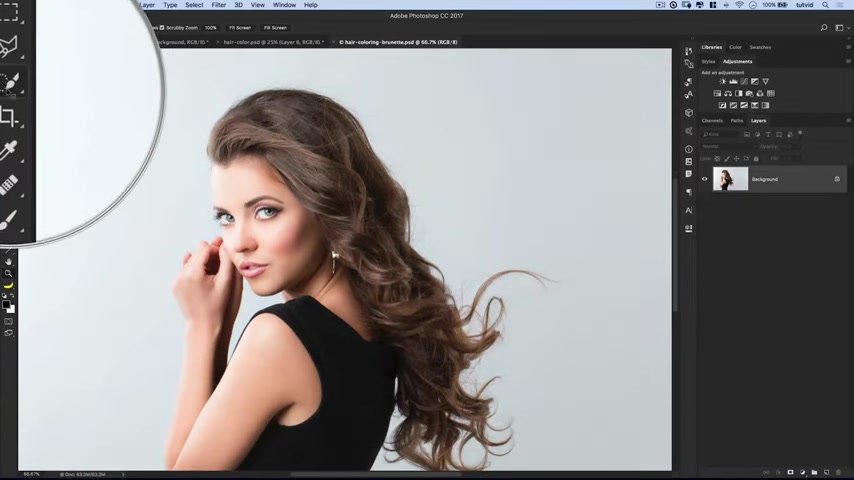Select the magnified Eyedropper tool

(9, 150)
